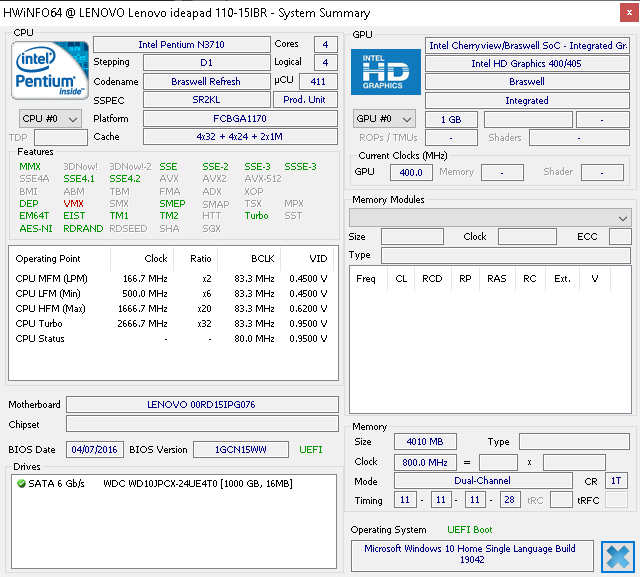
Task: Click the SR2KL SSPEC value
Action: [x=207, y=100]
